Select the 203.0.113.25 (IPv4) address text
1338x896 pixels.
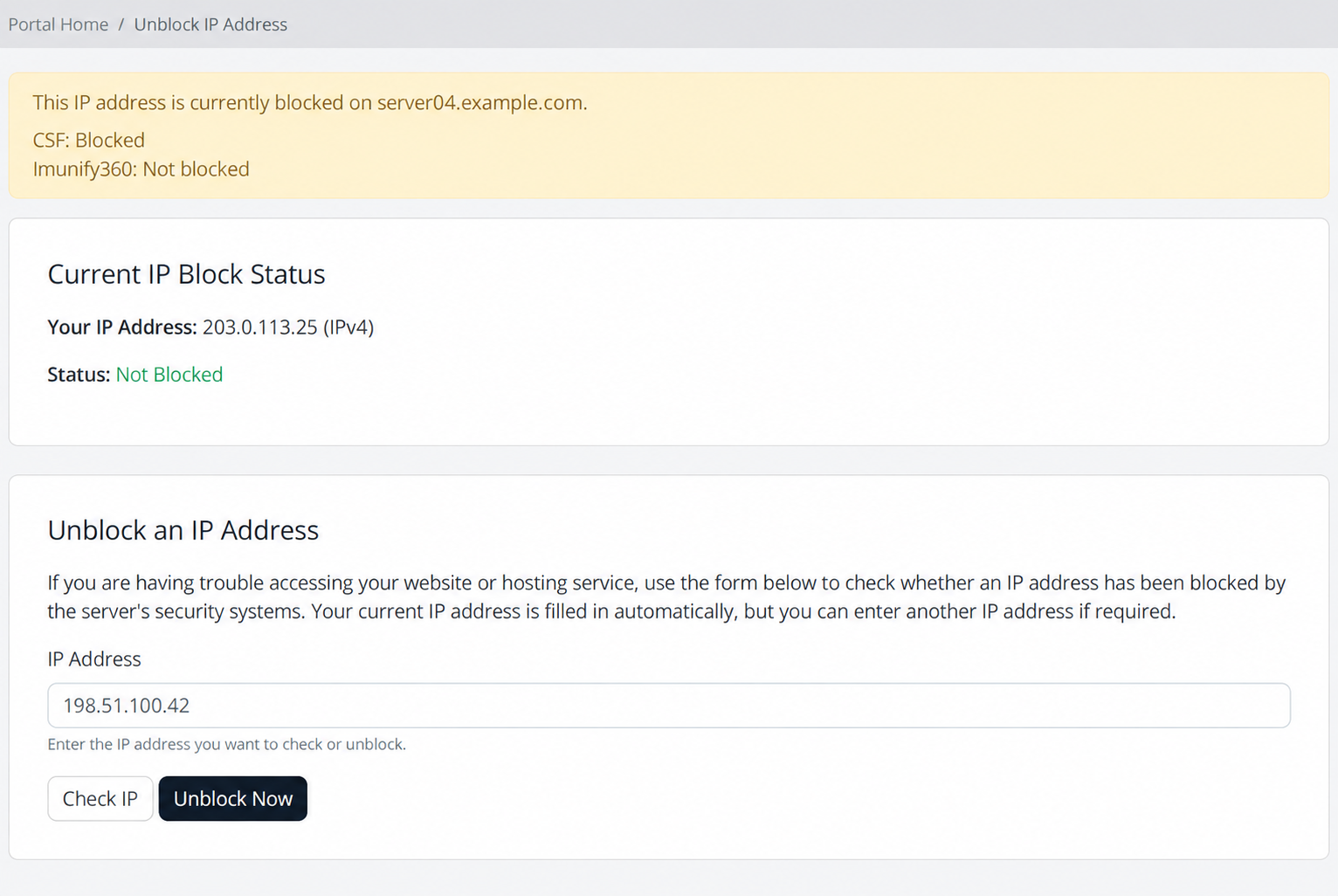click(x=288, y=327)
